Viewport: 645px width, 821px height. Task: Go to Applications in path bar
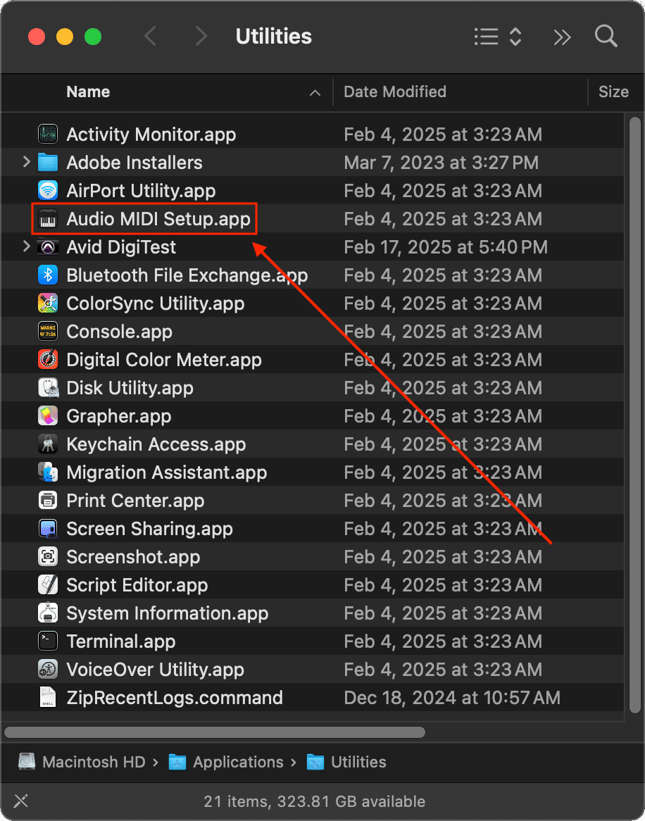(x=226, y=762)
